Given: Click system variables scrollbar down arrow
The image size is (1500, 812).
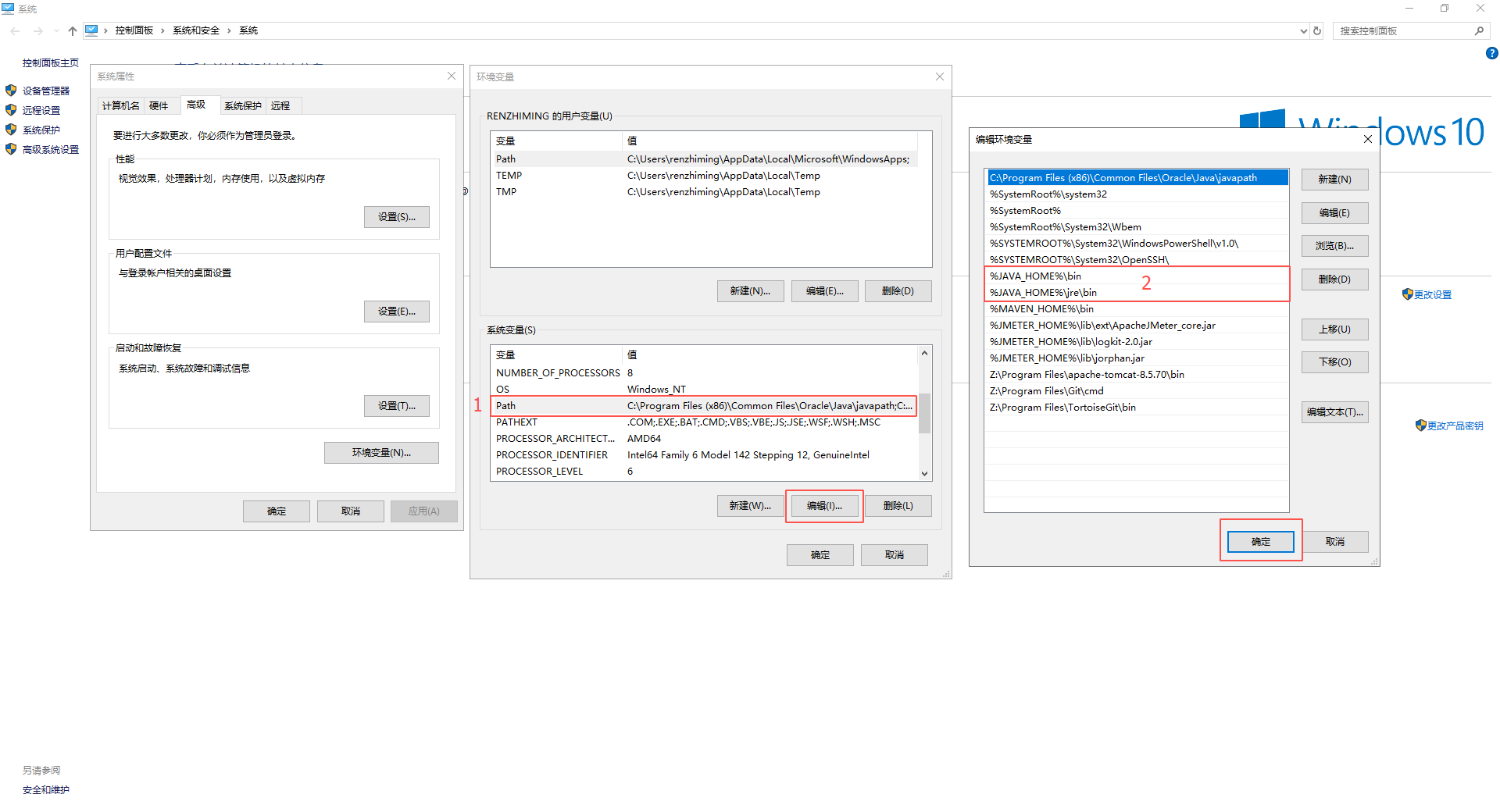Looking at the screenshot, I should (924, 473).
